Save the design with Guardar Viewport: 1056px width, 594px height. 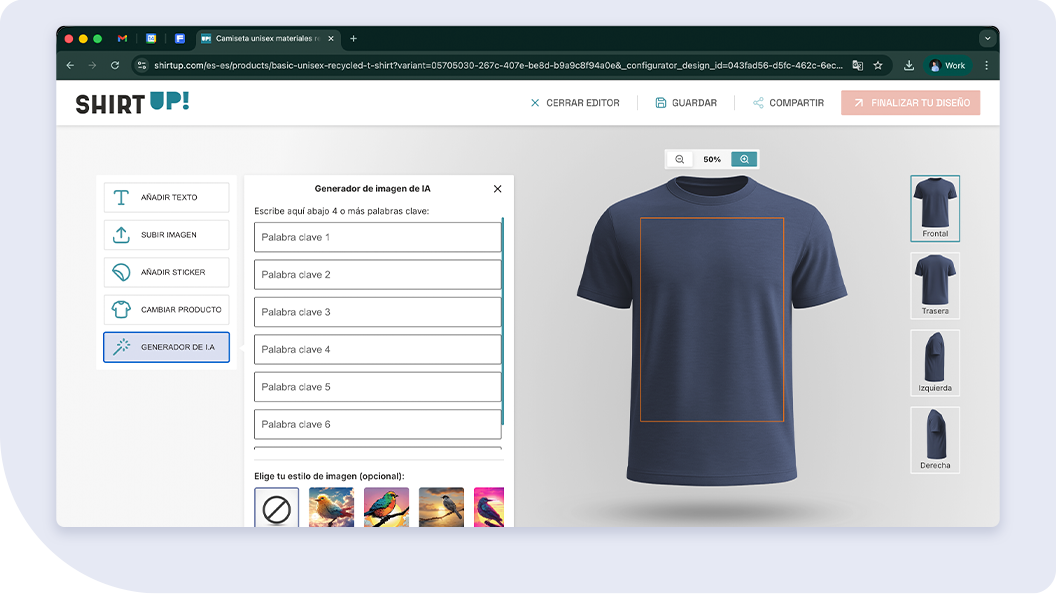(x=686, y=103)
